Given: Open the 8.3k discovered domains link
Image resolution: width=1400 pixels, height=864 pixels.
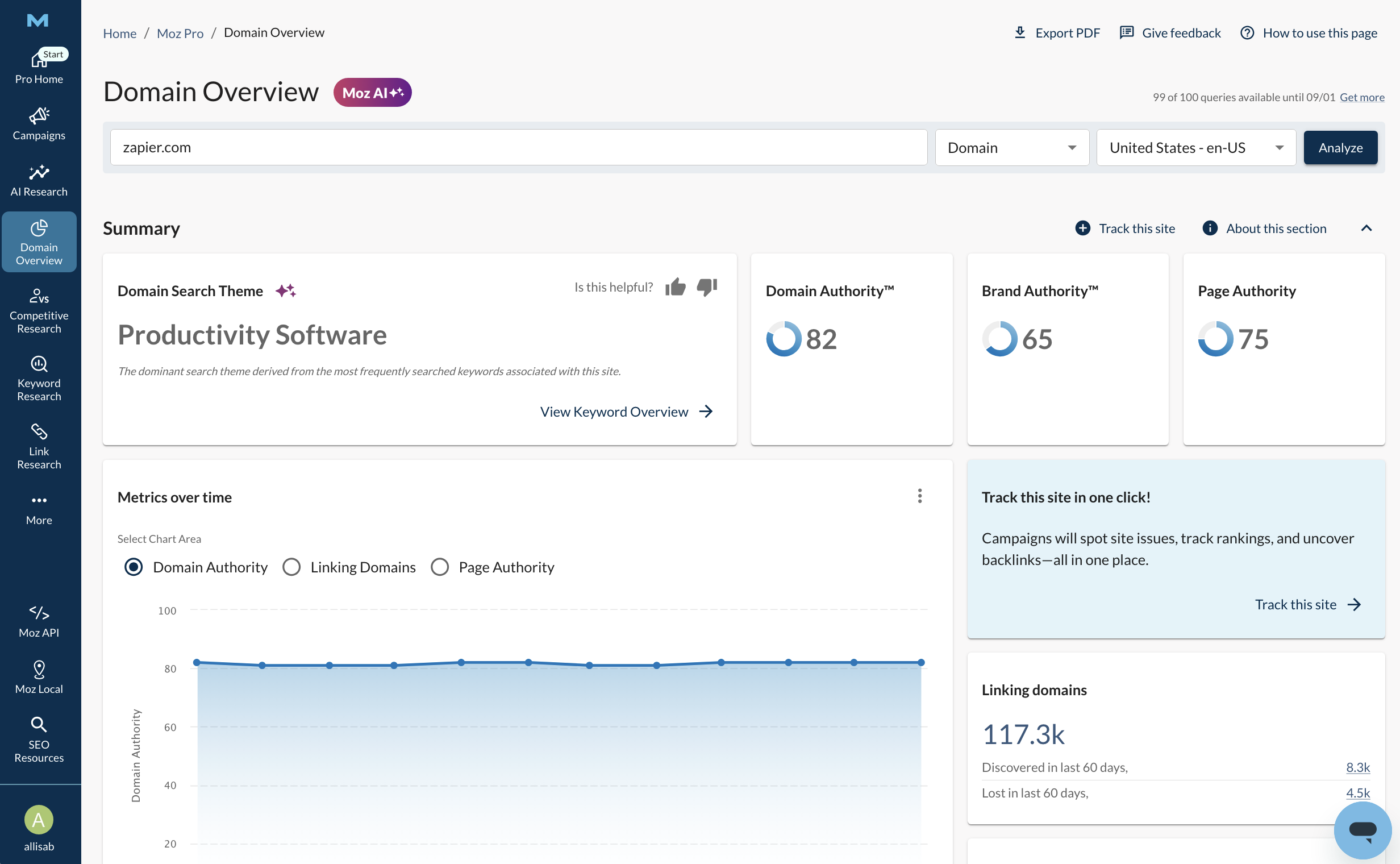Looking at the screenshot, I should click(x=1358, y=767).
